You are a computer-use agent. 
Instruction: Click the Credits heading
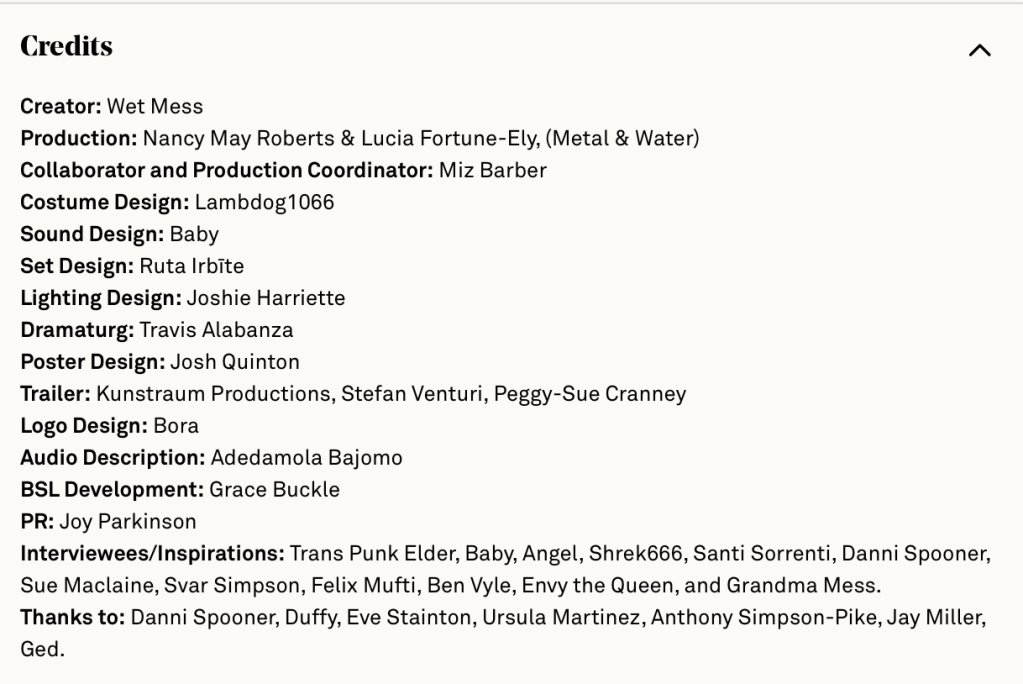(x=66, y=47)
